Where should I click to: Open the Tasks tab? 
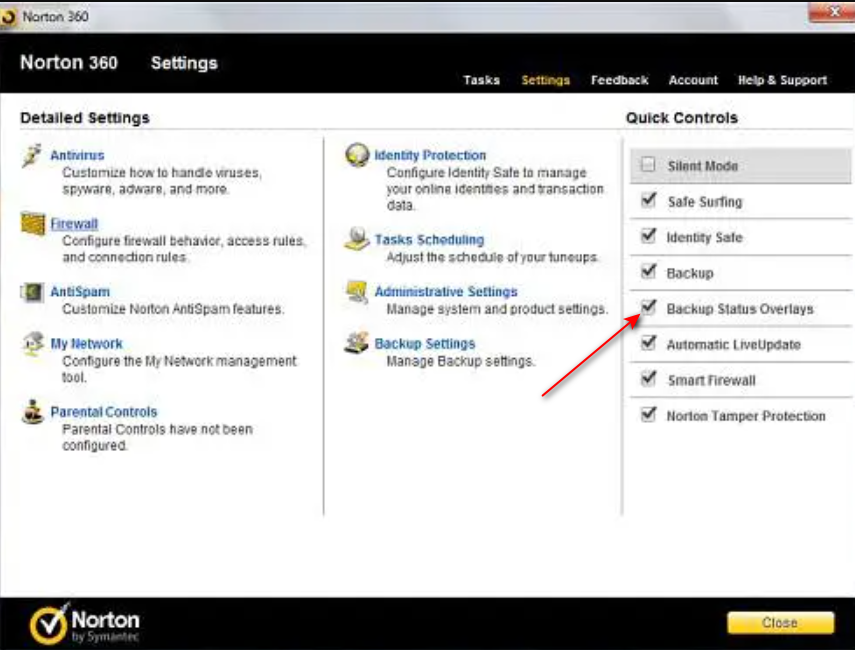tap(481, 80)
